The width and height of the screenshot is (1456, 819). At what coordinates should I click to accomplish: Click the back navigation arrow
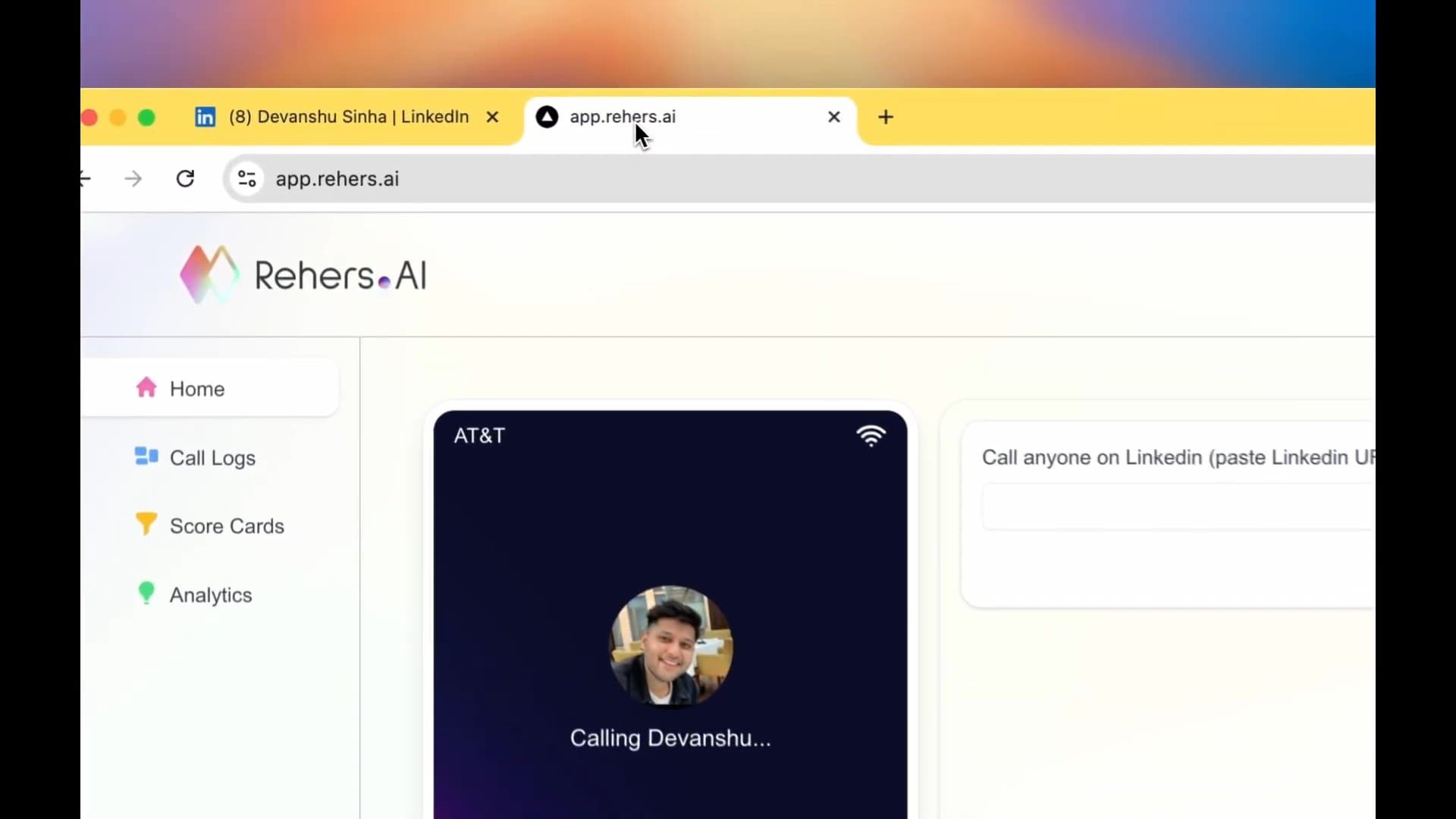point(85,178)
